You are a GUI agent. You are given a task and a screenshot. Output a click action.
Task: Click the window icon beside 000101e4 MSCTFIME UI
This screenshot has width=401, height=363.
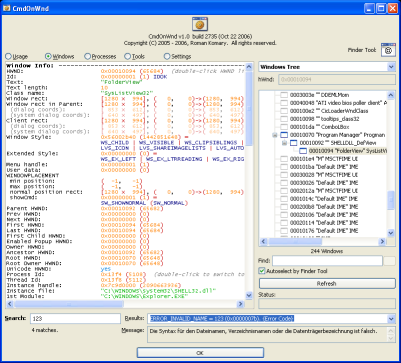(x=284, y=159)
